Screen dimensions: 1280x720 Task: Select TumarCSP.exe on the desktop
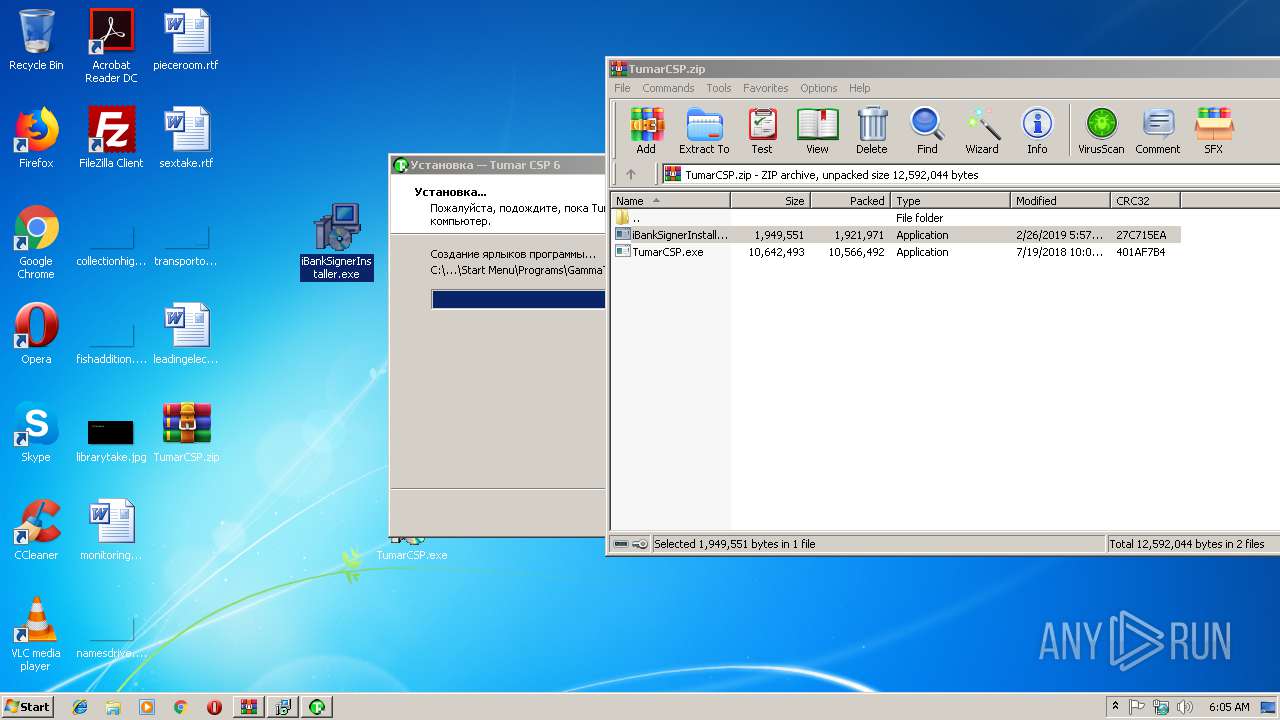point(412,548)
